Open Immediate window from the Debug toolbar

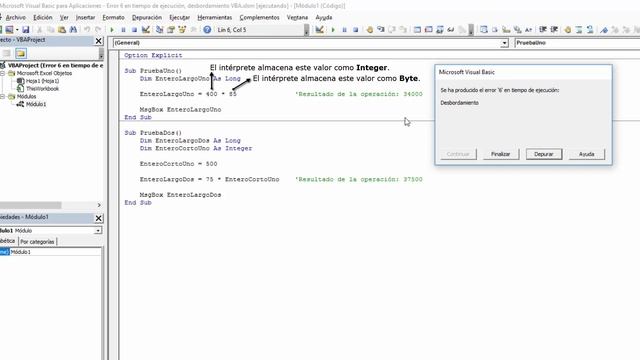(x=429, y=30)
